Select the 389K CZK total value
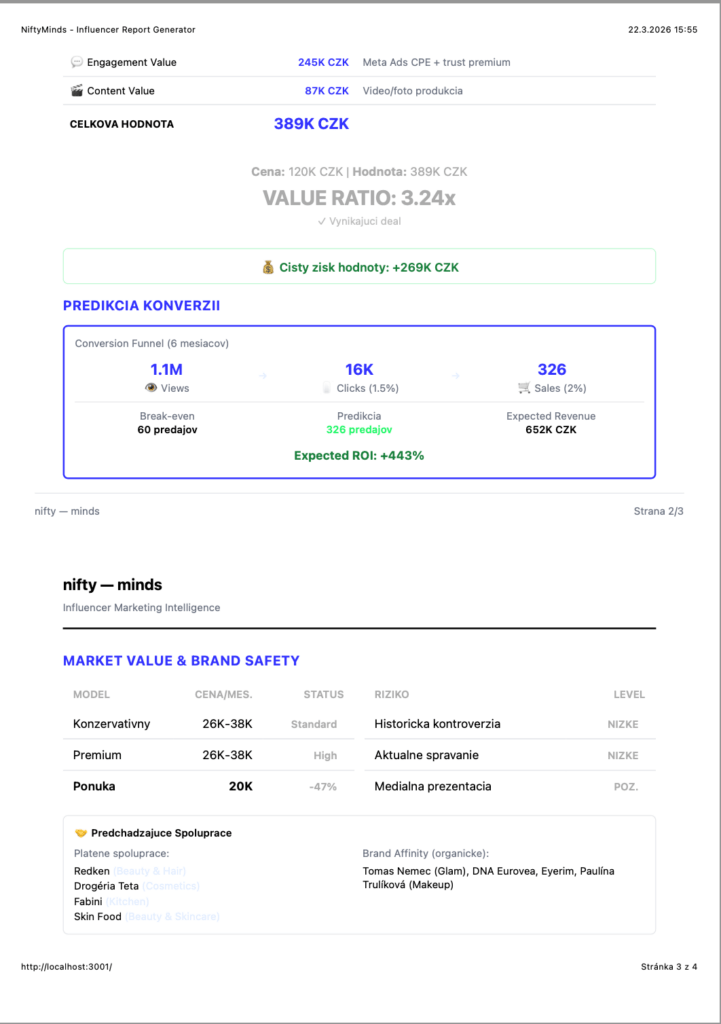Image resolution: width=721 pixels, height=1024 pixels. tap(311, 124)
